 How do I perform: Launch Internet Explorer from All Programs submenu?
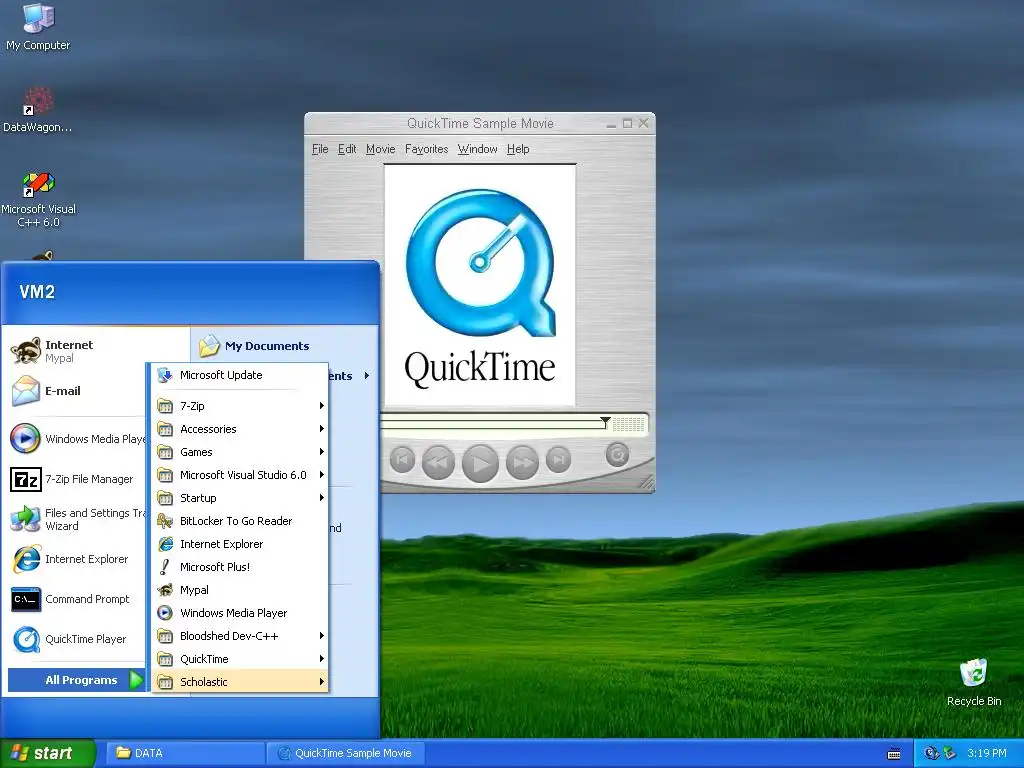[240, 543]
